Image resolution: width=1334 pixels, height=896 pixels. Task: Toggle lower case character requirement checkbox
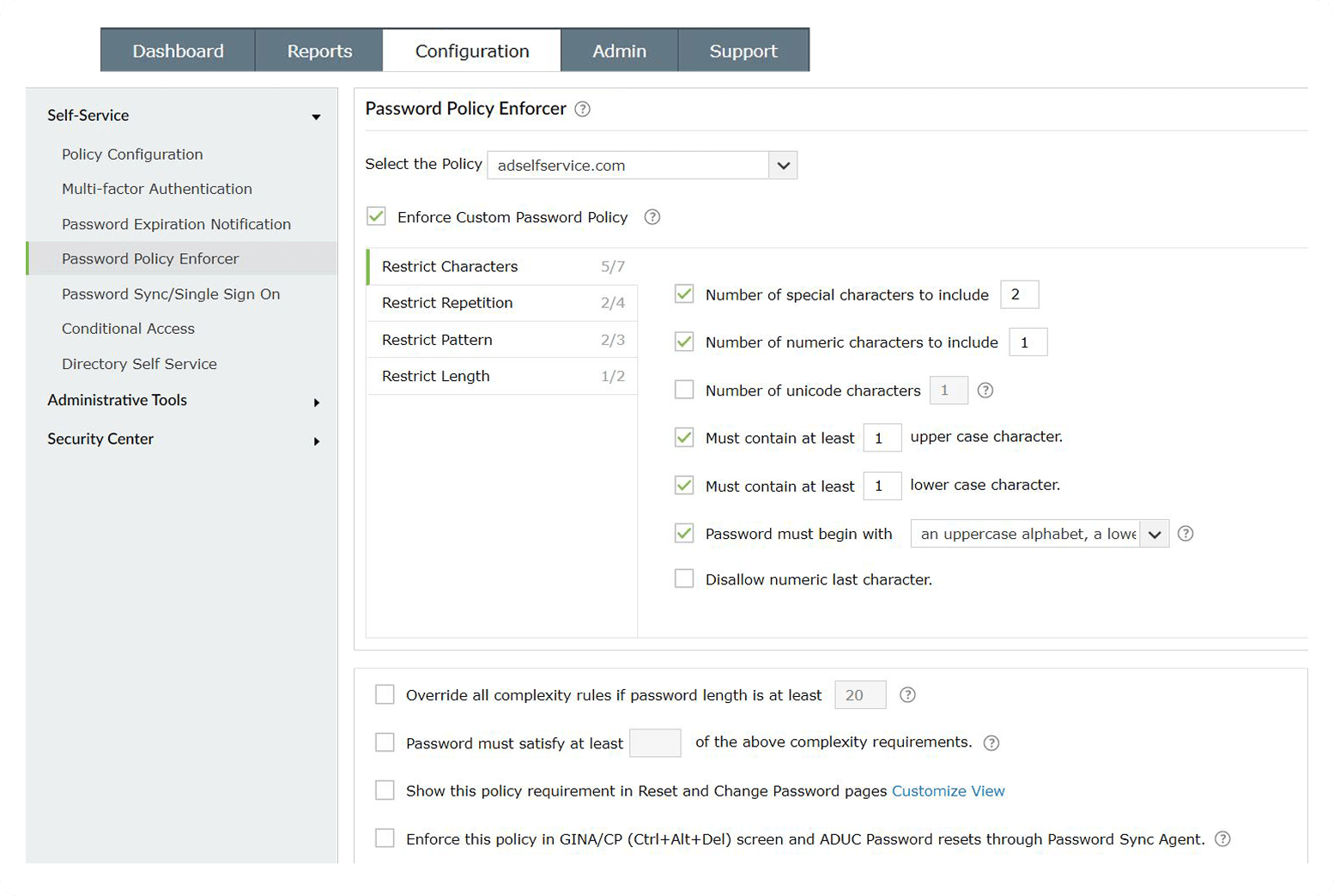(x=684, y=486)
